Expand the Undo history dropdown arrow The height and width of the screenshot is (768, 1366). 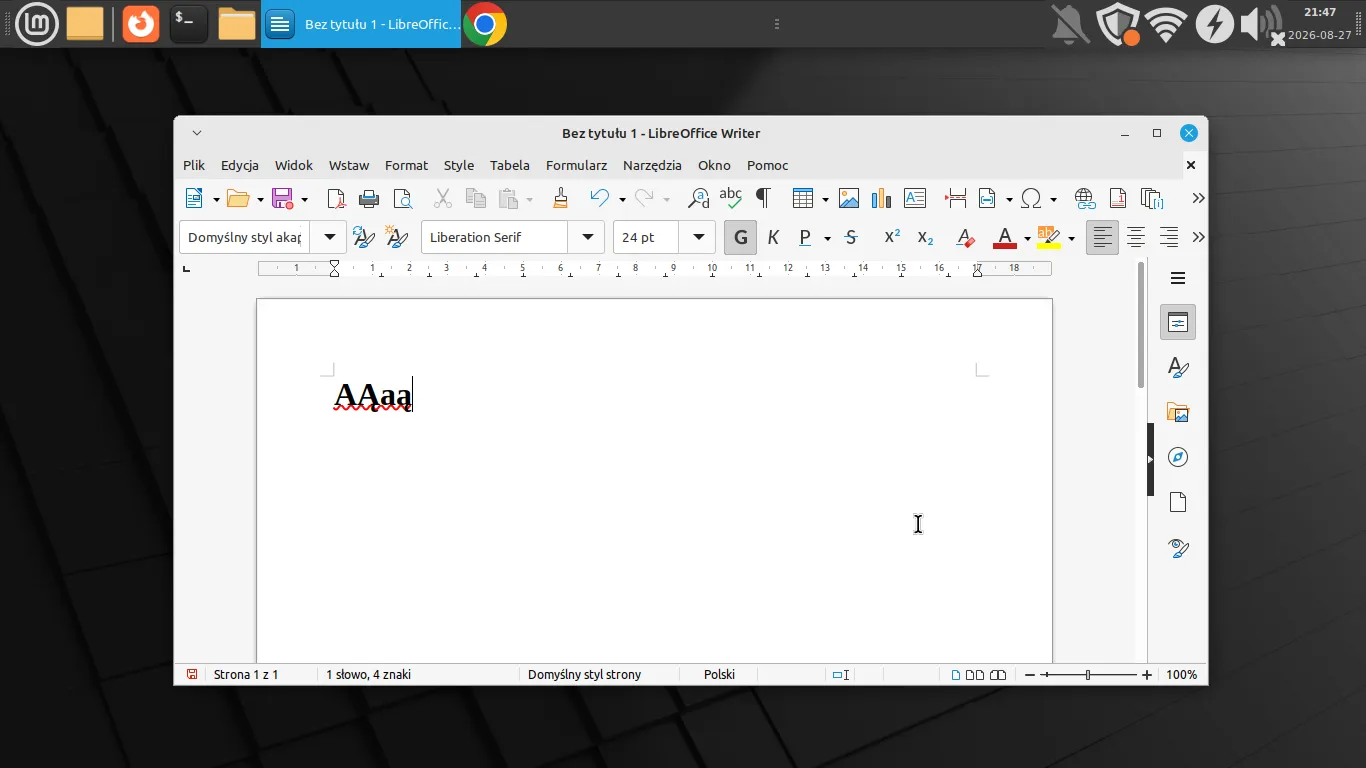(x=622, y=199)
